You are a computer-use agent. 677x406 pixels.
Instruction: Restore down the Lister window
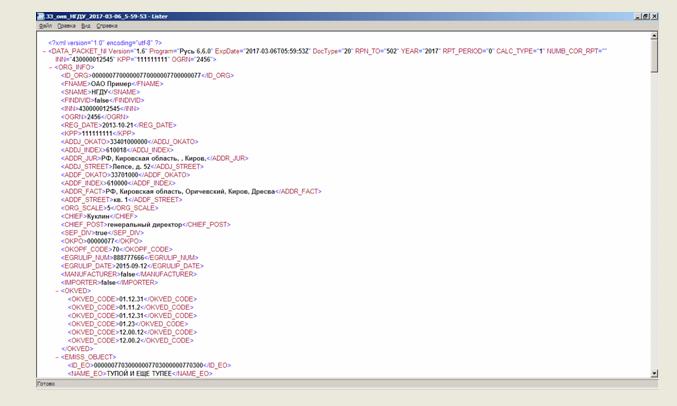pos(646,16)
